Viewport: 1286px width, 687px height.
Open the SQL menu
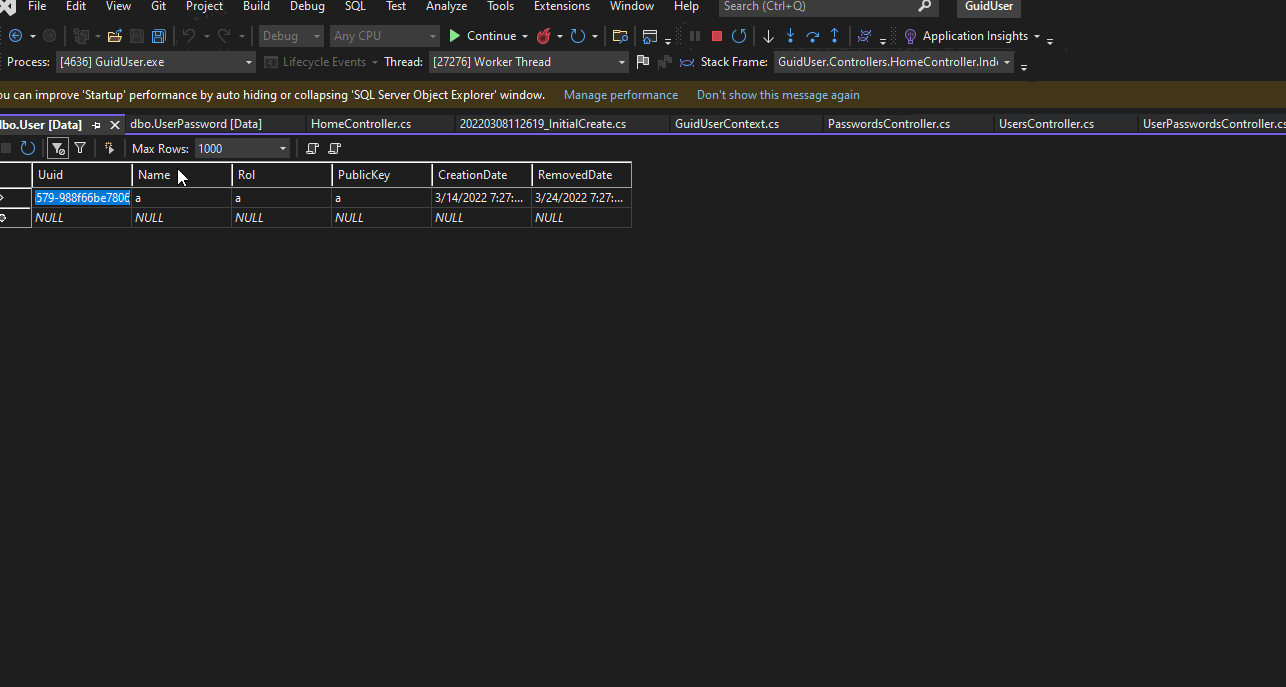coord(355,6)
